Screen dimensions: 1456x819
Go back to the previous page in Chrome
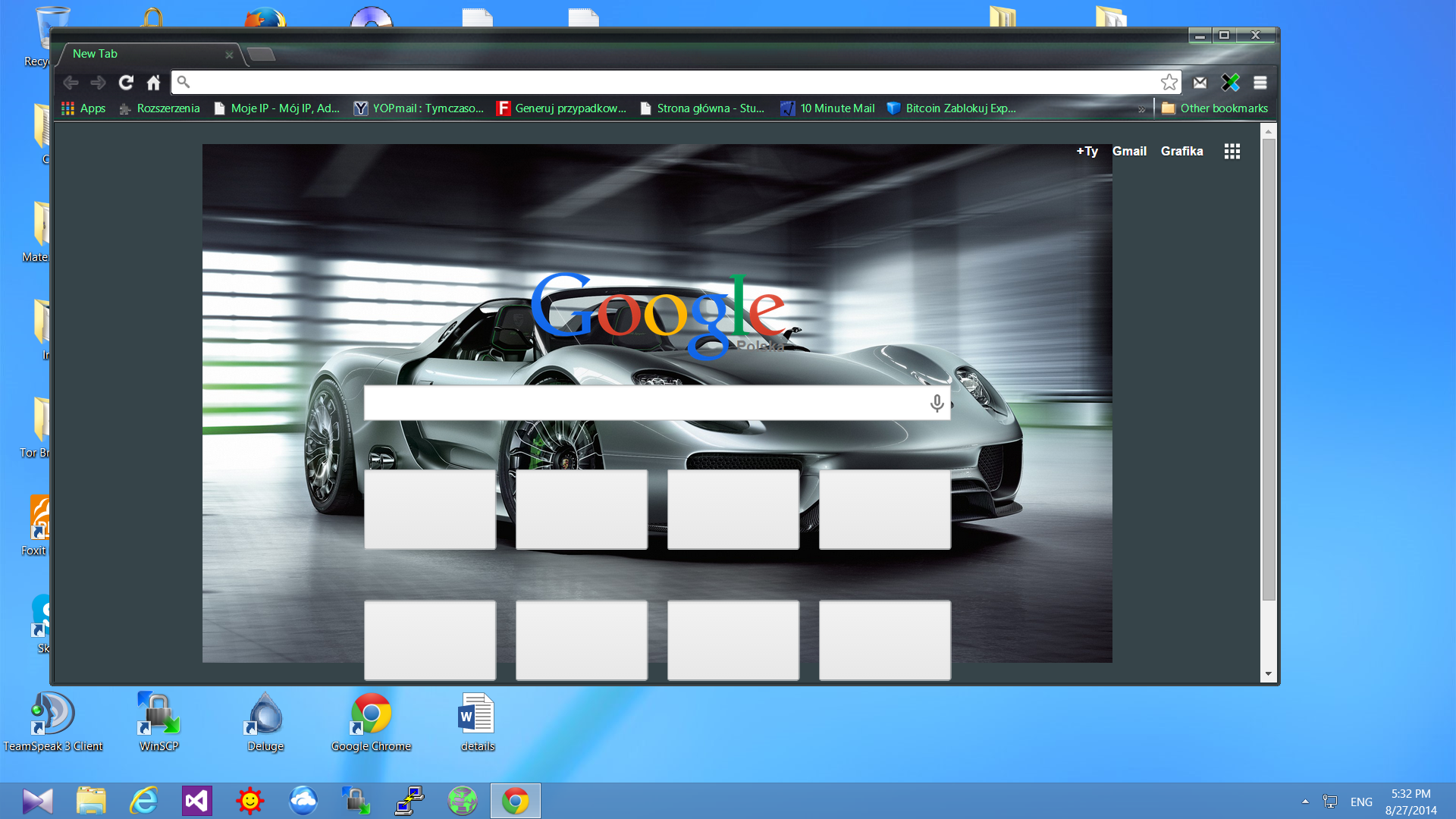[x=71, y=83]
